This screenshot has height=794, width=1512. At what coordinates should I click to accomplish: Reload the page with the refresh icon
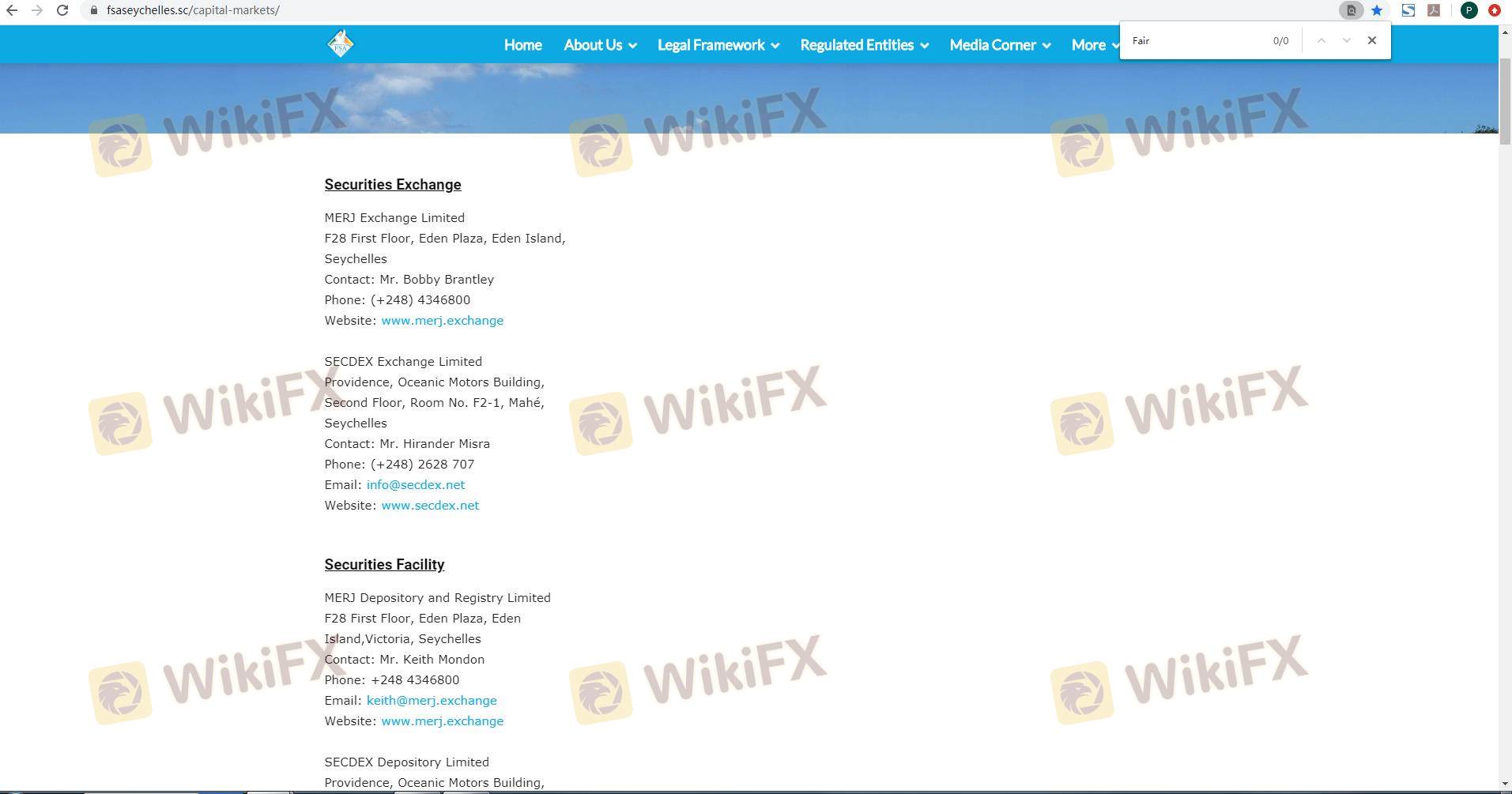pyautogui.click(x=62, y=10)
